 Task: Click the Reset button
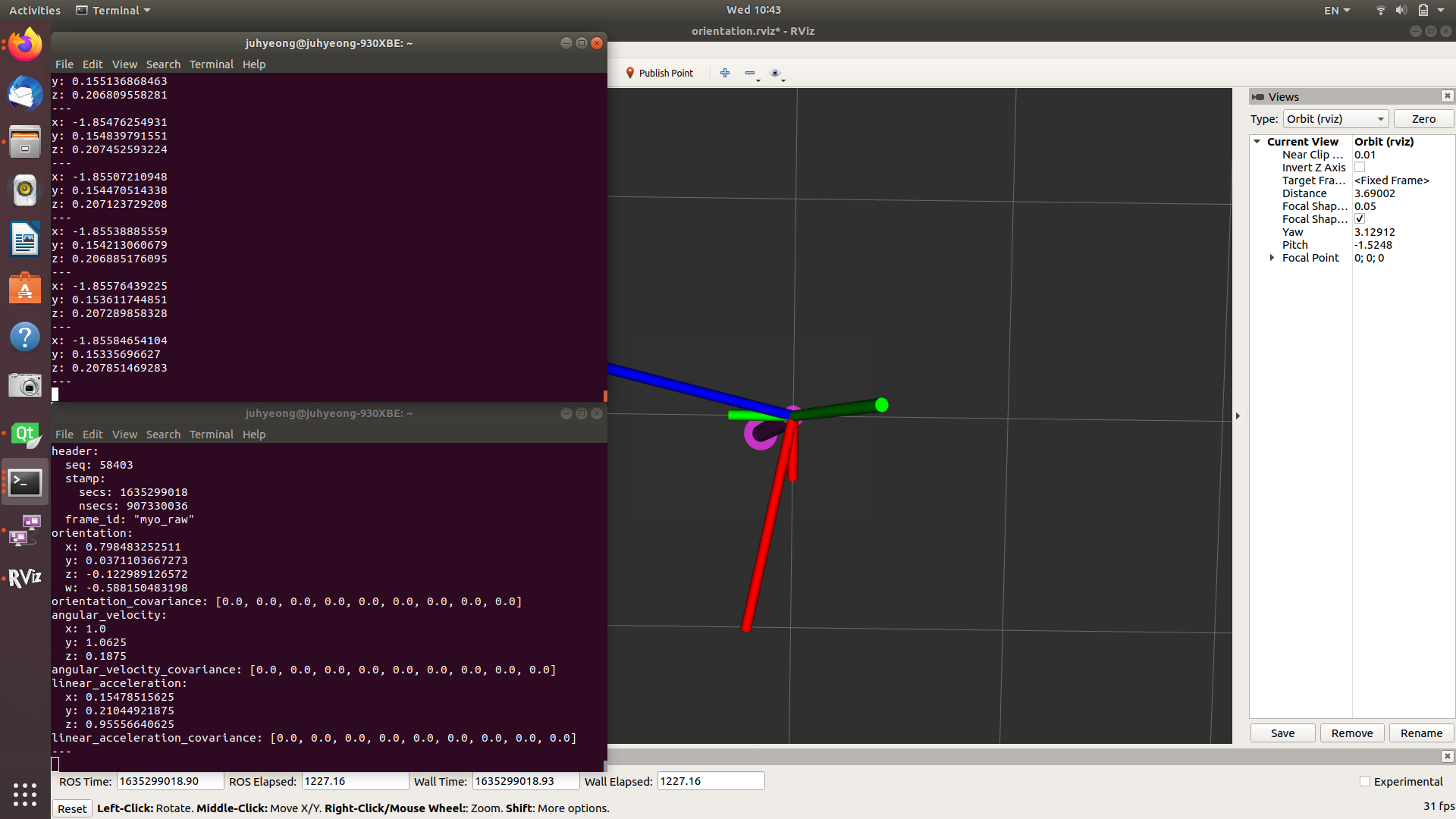coord(72,808)
